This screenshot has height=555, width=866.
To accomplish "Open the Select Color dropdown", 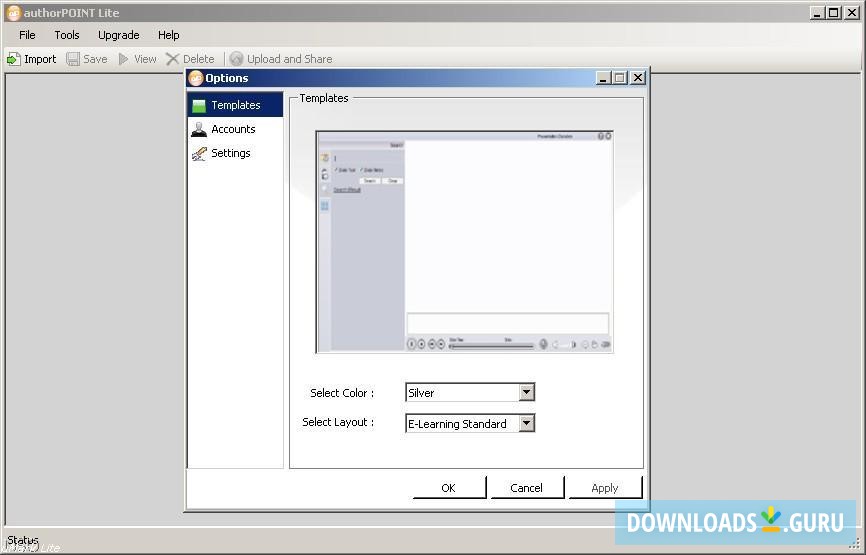I will (x=527, y=392).
